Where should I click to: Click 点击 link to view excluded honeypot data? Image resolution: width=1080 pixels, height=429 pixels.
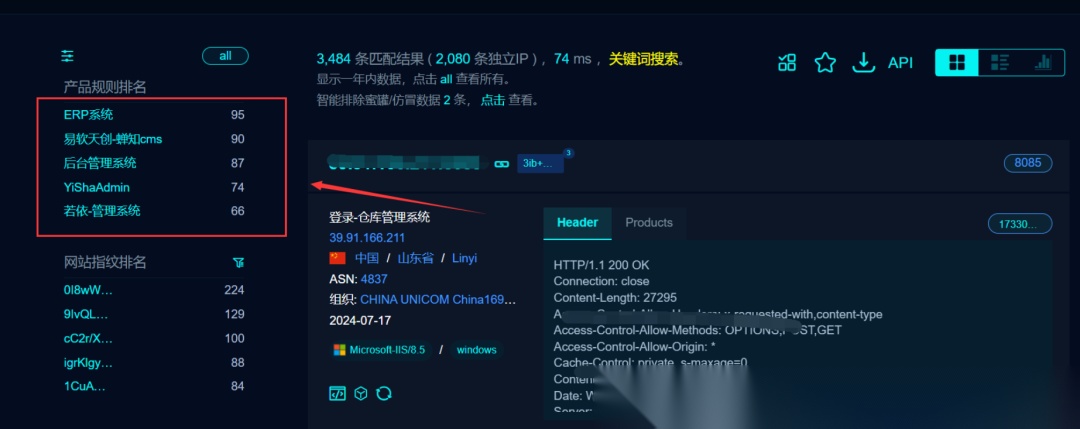tap(492, 100)
